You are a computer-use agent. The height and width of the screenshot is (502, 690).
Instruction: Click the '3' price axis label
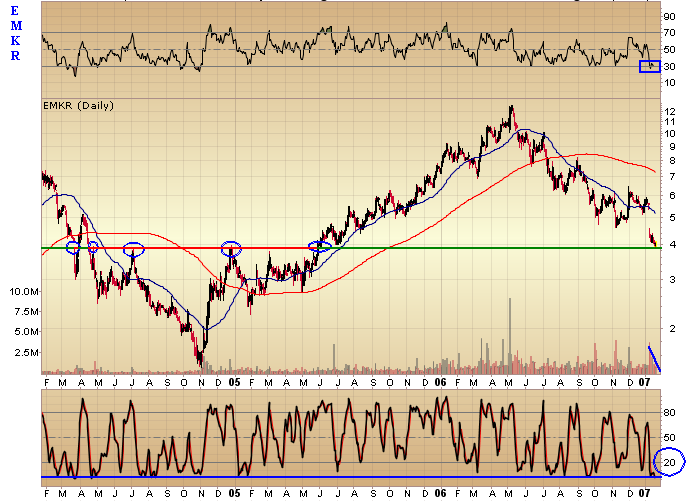tap(672, 279)
